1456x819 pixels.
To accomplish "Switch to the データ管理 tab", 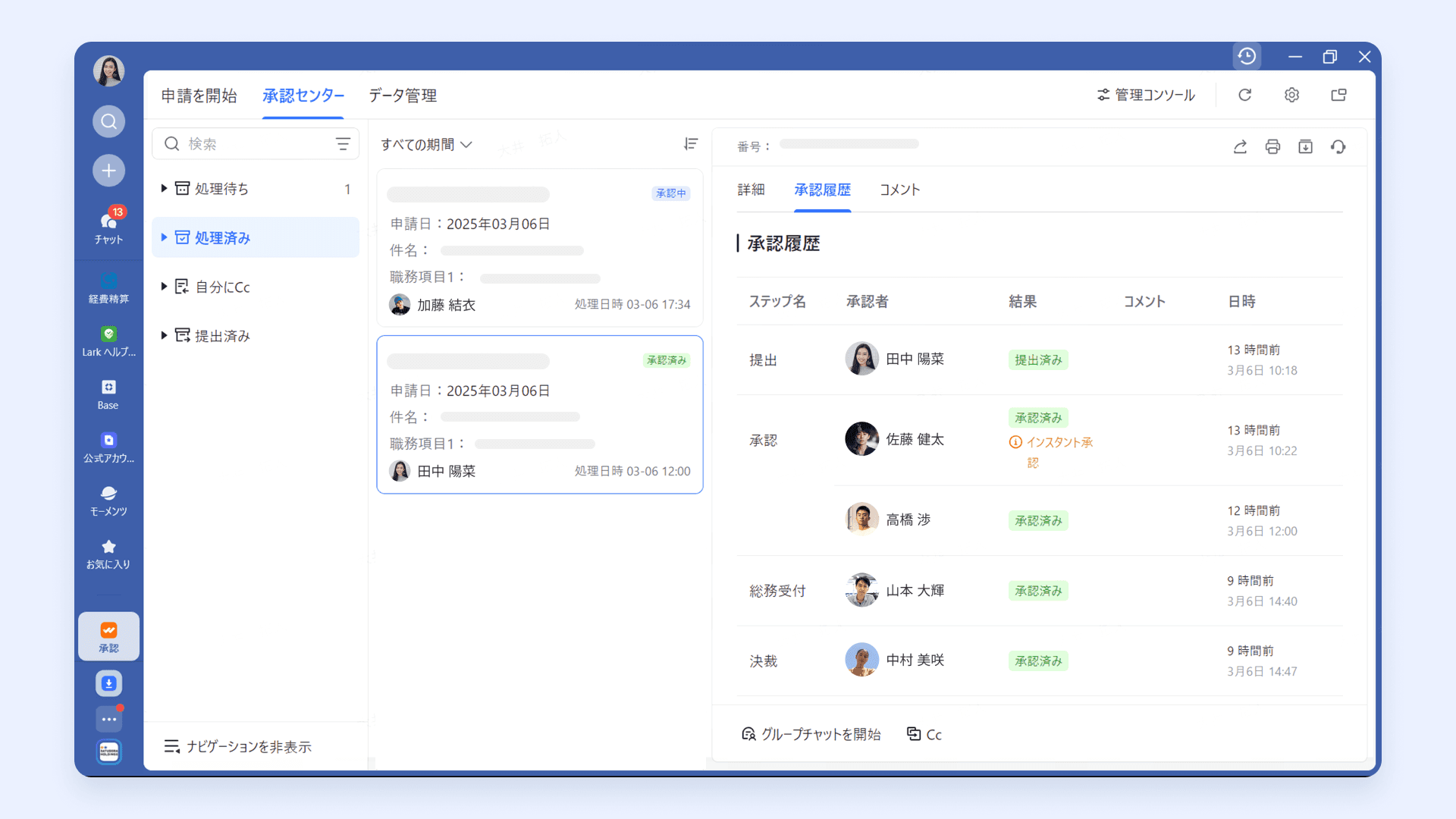I will 402,96.
